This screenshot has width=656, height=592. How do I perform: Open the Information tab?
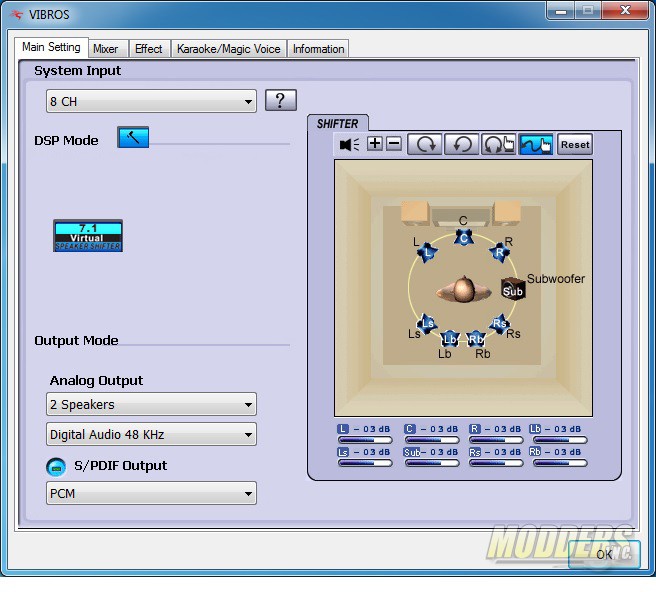click(x=318, y=49)
